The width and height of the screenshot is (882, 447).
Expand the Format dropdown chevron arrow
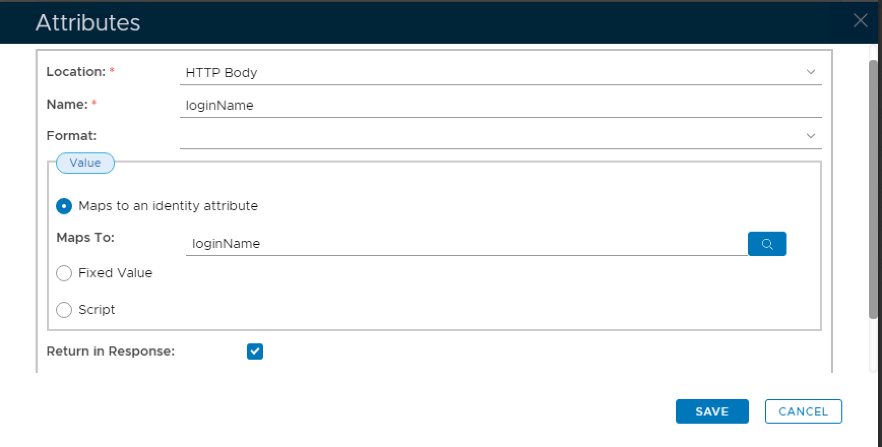click(x=810, y=135)
